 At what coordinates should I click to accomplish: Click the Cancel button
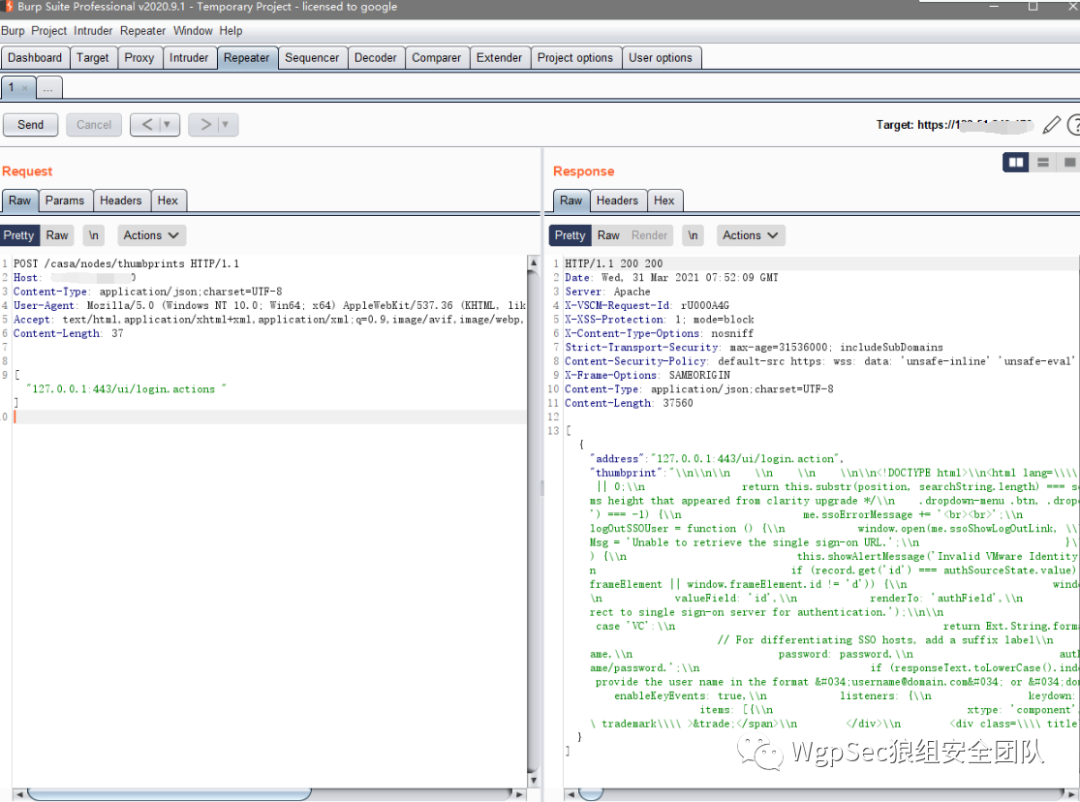[94, 125]
